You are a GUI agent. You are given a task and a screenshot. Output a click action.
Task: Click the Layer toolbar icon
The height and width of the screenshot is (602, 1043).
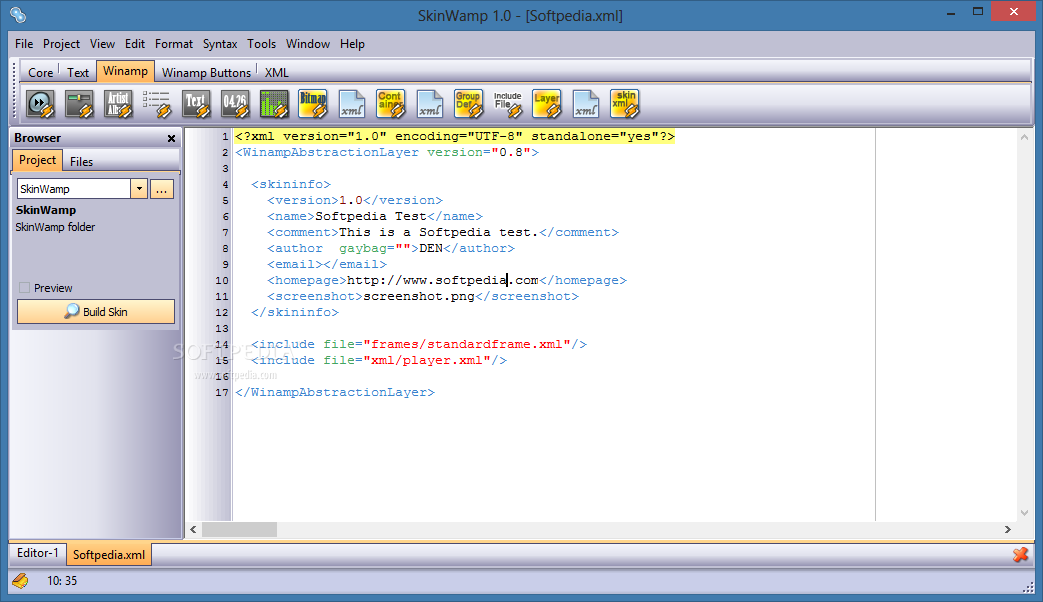pyautogui.click(x=547, y=104)
